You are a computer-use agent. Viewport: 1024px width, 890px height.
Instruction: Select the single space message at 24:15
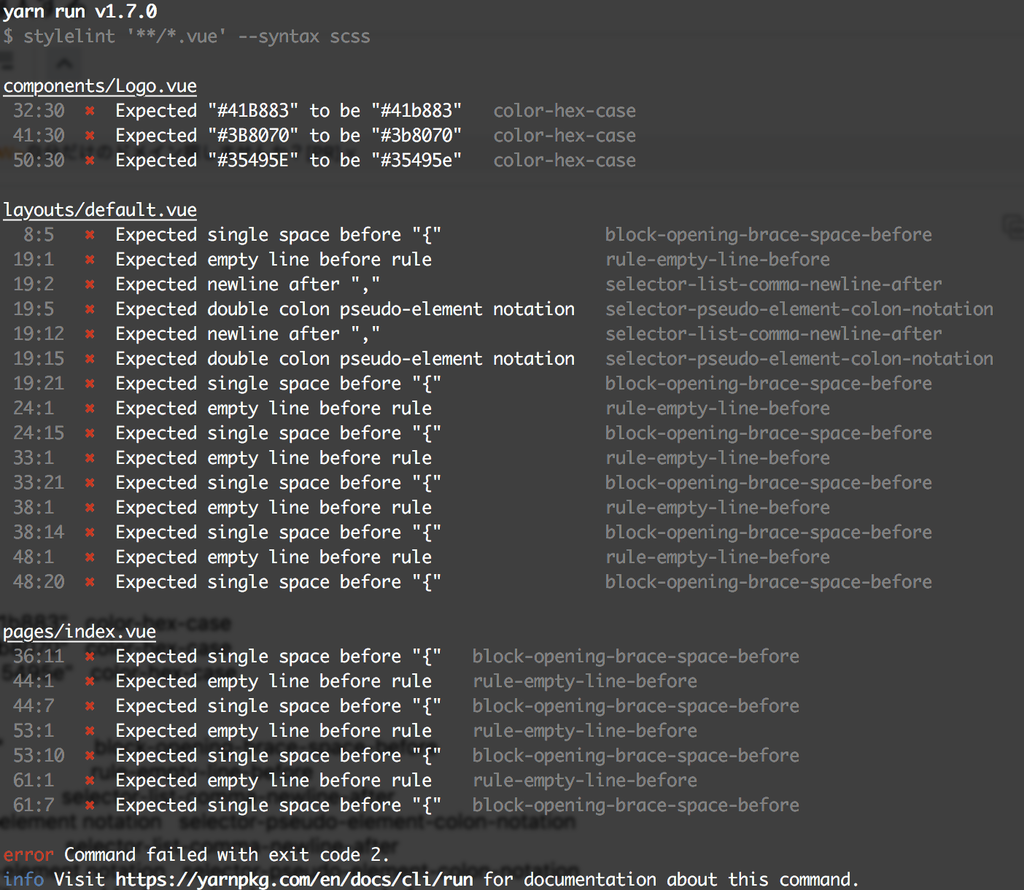point(278,434)
